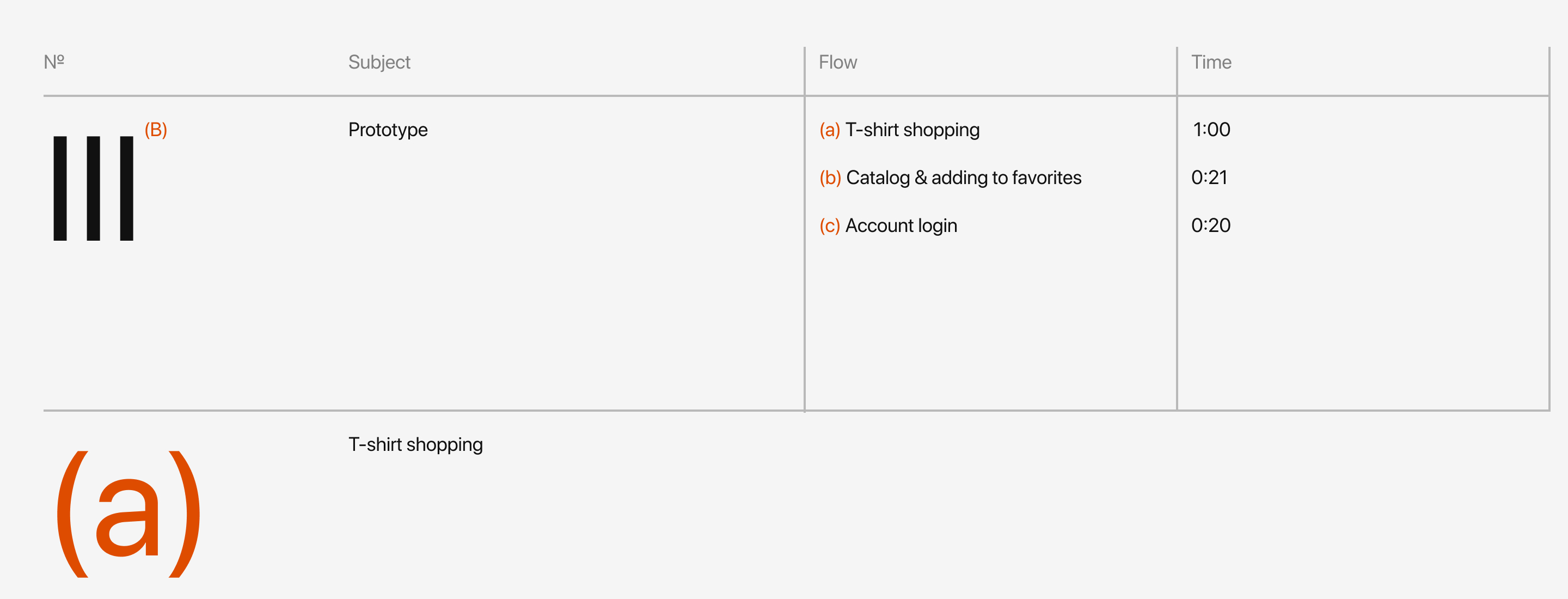Click the orange (B) superscript marker
The width and height of the screenshot is (1568, 599).
[156, 130]
